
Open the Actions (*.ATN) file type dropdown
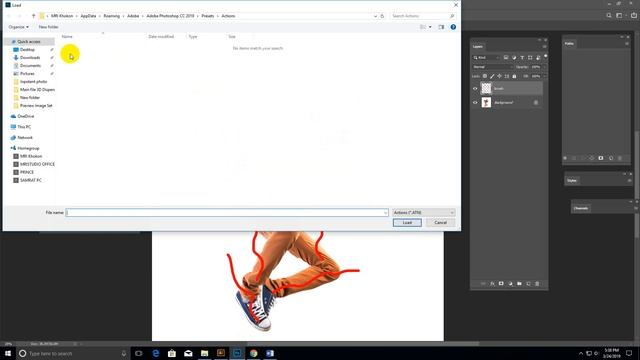click(424, 213)
